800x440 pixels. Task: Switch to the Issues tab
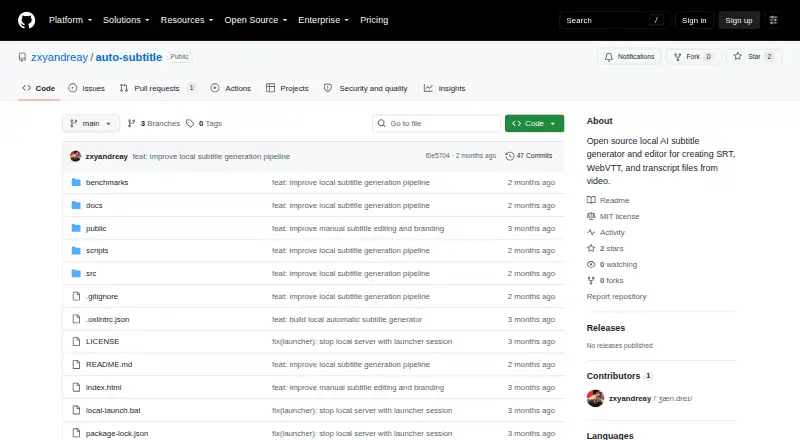click(86, 88)
